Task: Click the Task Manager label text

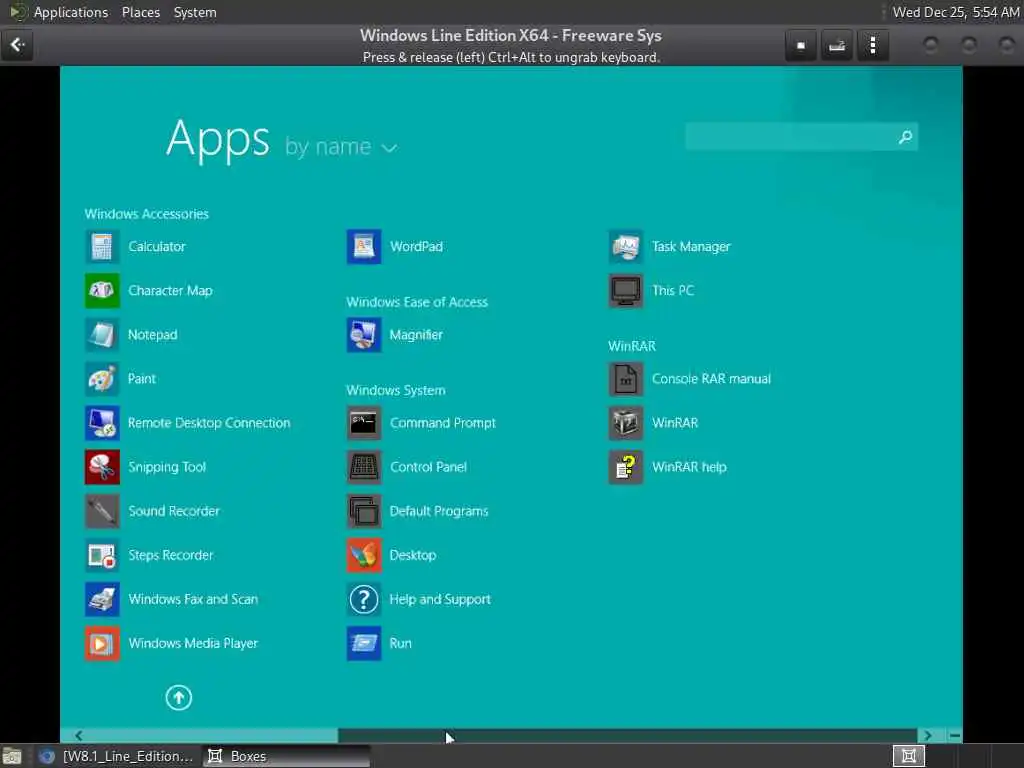Action: point(691,247)
